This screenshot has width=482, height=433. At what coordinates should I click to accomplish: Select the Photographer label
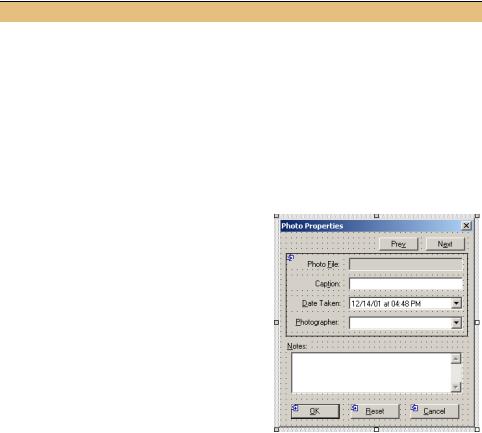tap(317, 323)
